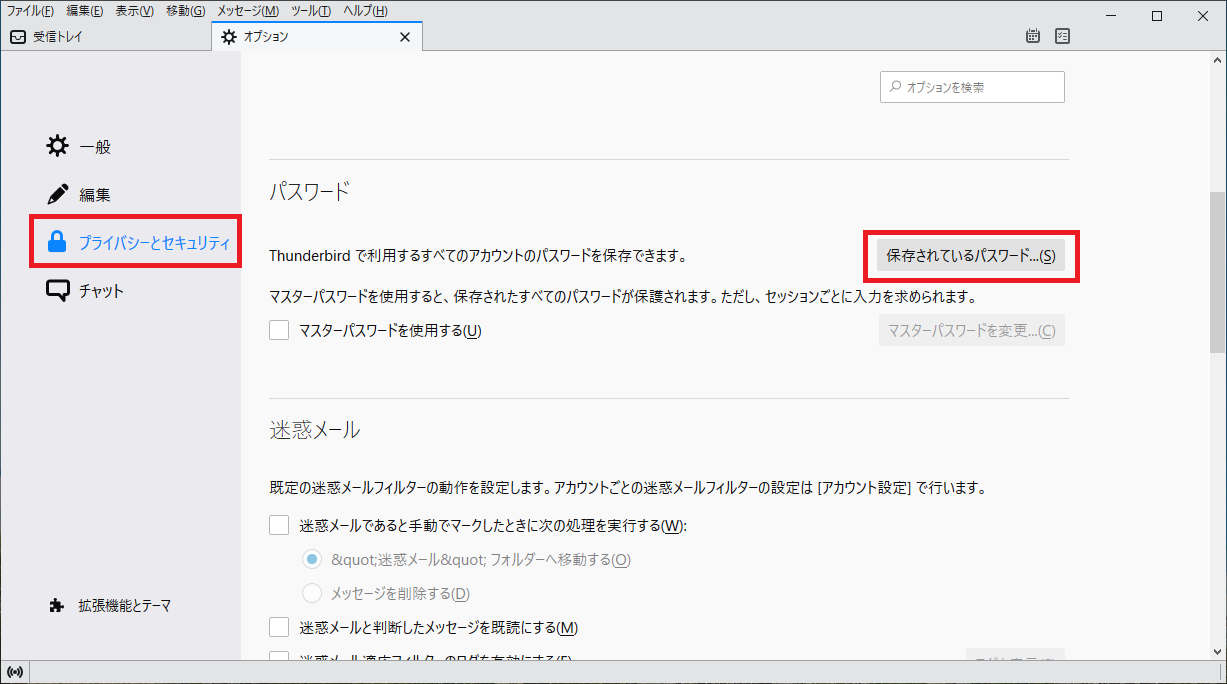Screen dimensions: 1227x684
Task: Select 迷惑メールフォルダーへ移動する radio button
Action: [312, 559]
